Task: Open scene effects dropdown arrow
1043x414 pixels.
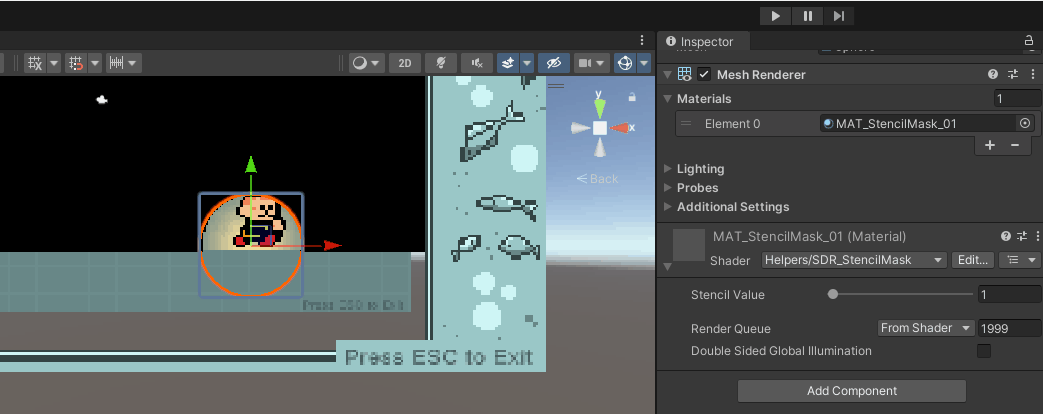Action: 527,63
